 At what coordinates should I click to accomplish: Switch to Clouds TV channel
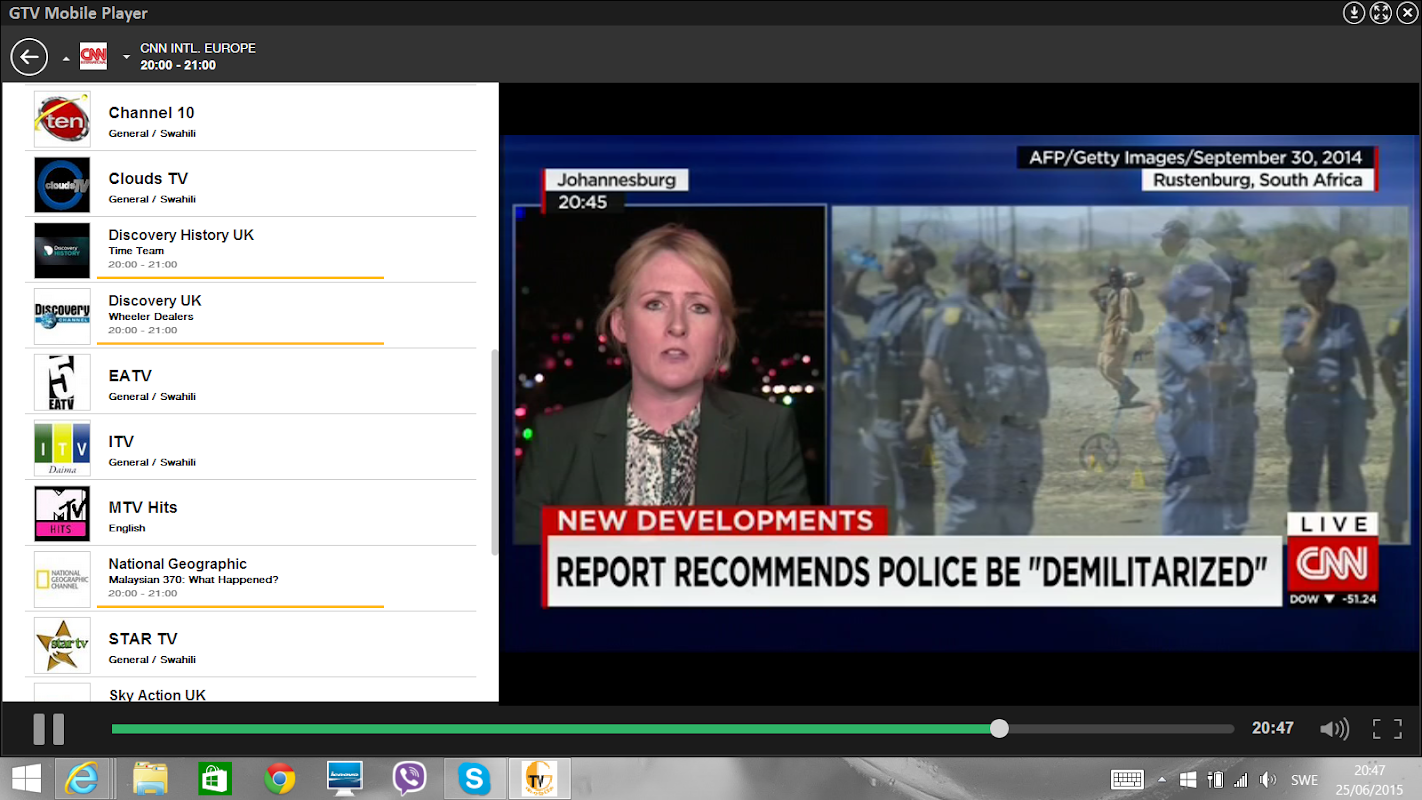pos(148,179)
